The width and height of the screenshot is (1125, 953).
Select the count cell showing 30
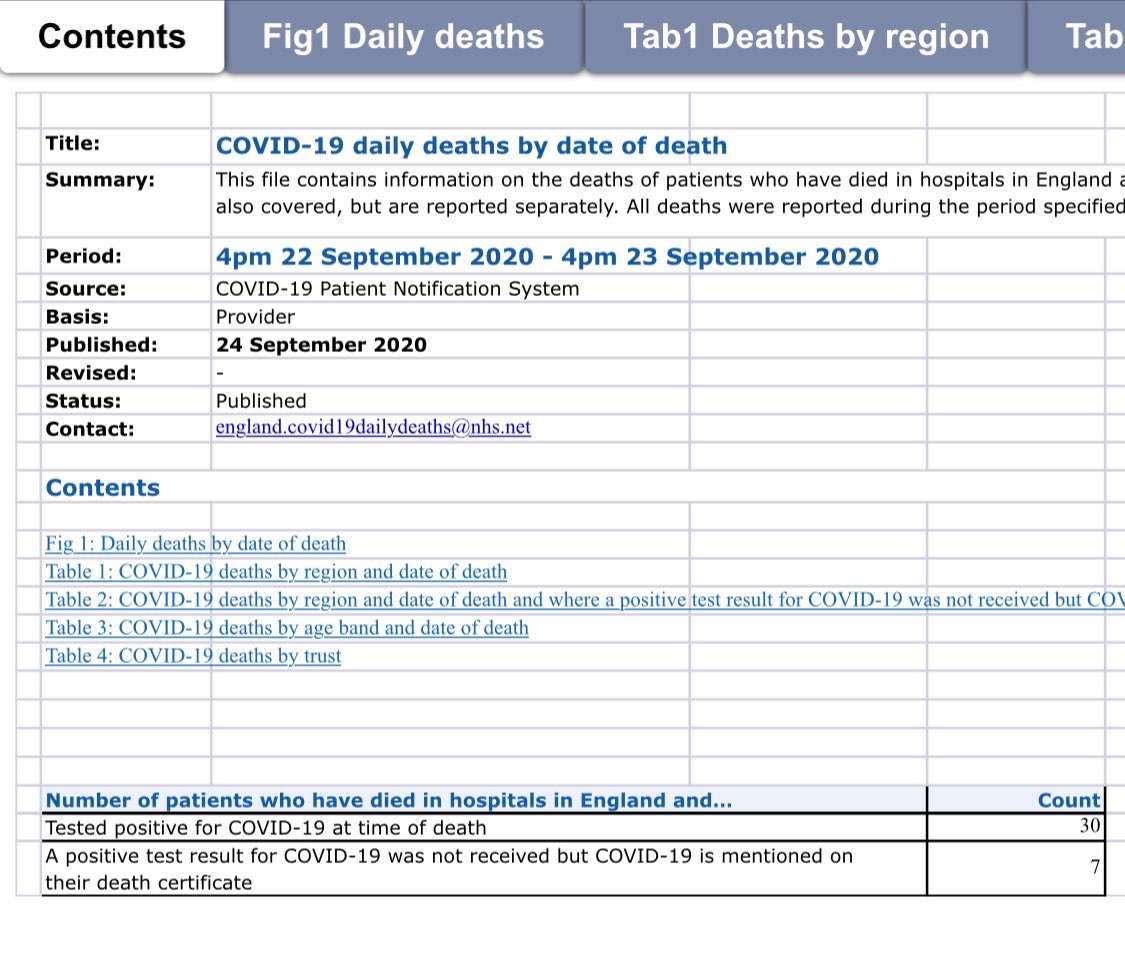coord(1015,827)
